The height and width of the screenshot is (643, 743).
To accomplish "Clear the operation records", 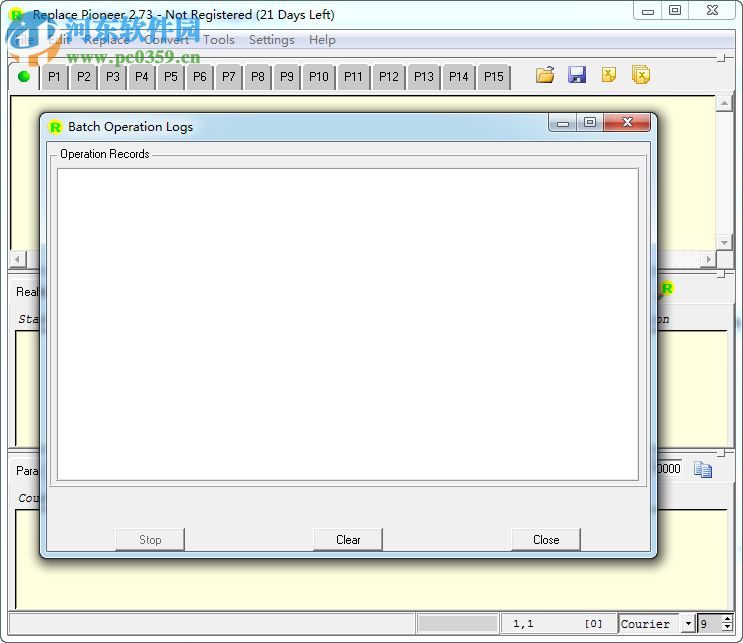I will coord(348,540).
